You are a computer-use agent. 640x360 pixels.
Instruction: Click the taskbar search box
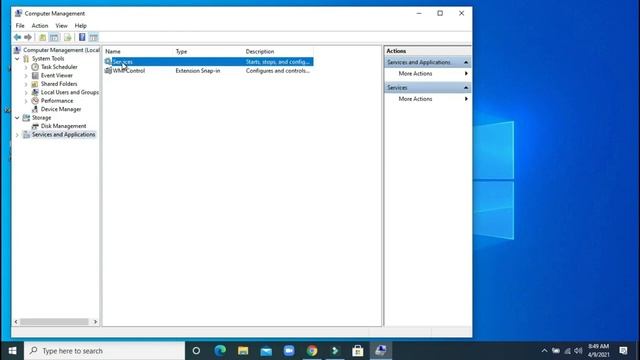pos(104,351)
